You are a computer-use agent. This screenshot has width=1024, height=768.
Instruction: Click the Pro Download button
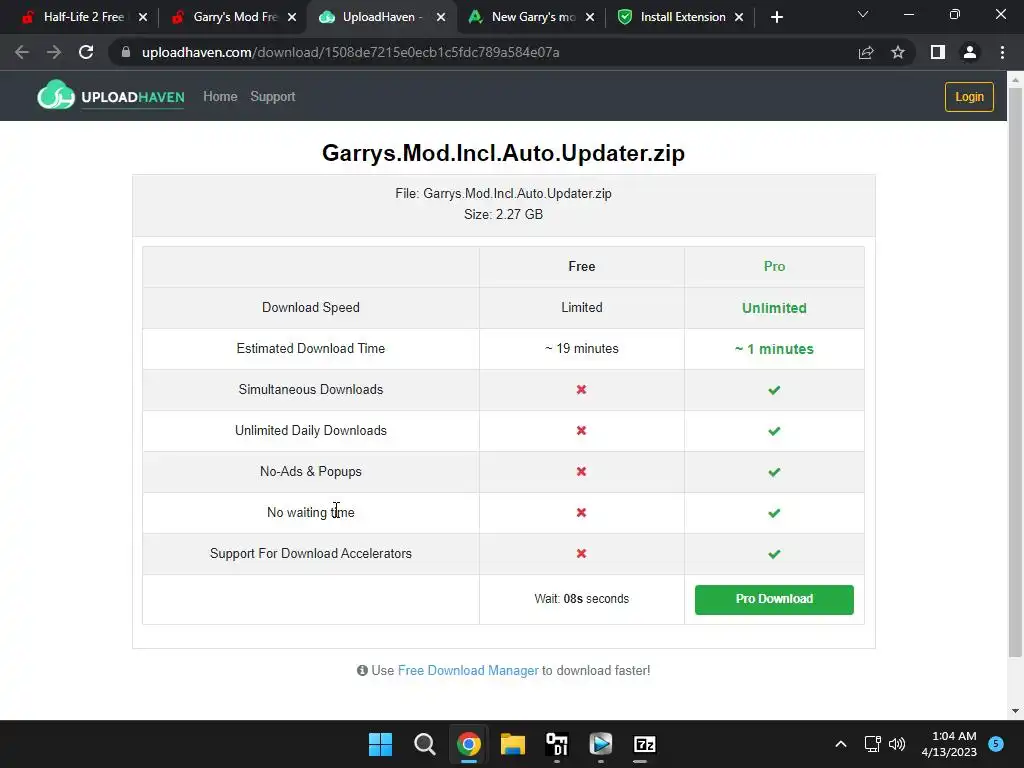774,600
